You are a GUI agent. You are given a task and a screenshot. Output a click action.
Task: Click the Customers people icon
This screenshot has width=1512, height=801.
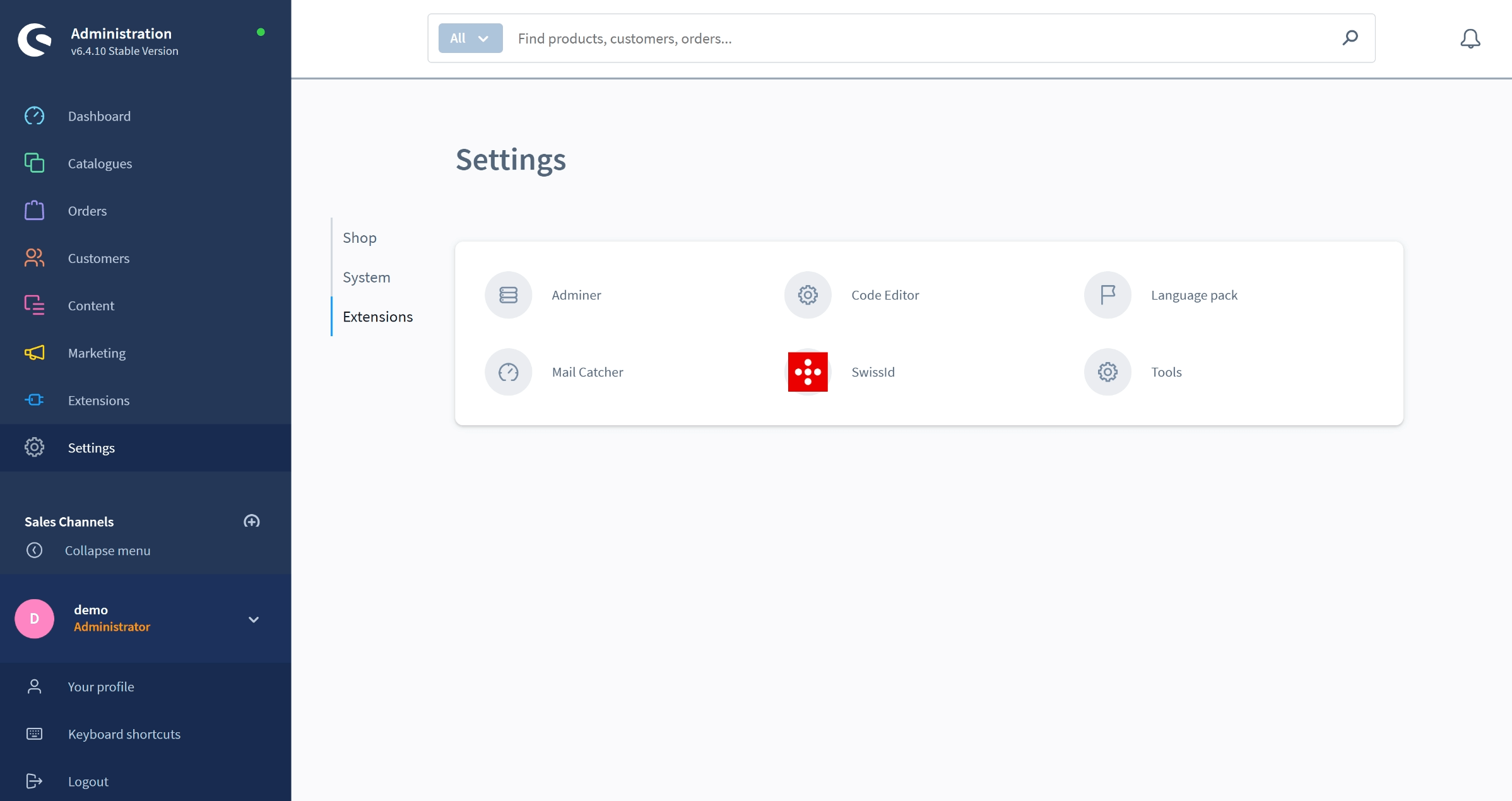click(x=34, y=258)
